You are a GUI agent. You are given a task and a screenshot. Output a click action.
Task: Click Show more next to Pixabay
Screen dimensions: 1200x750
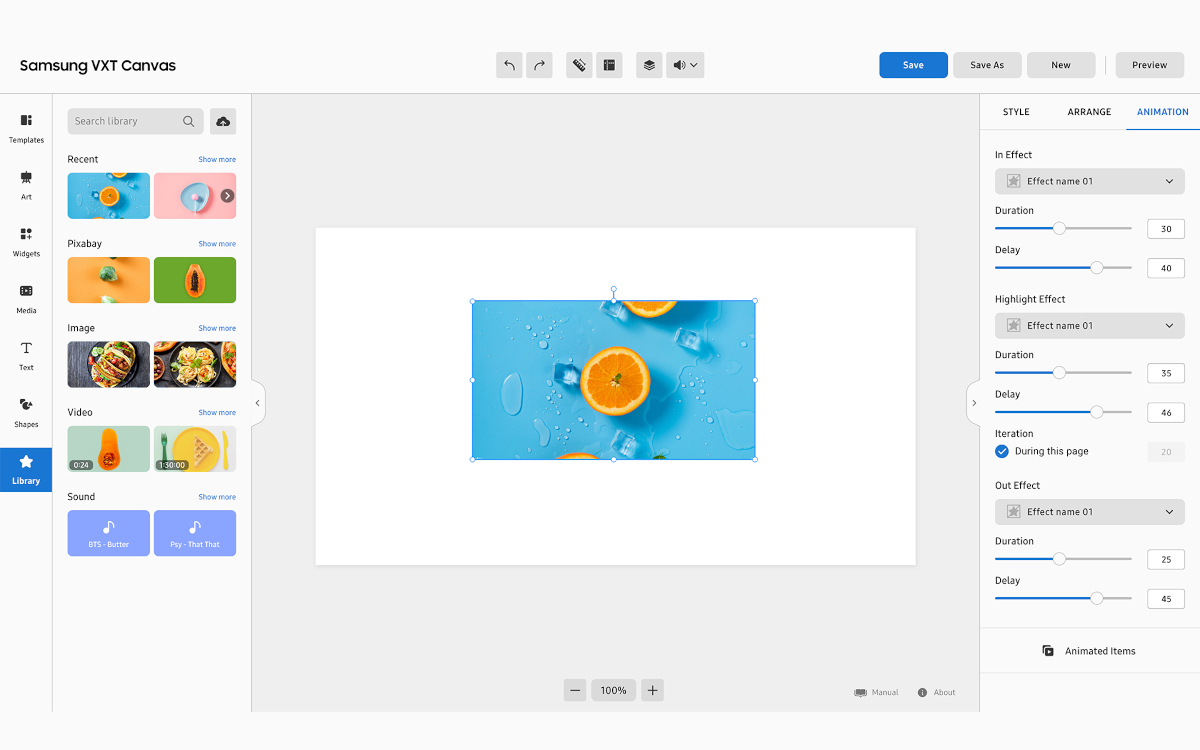point(217,244)
